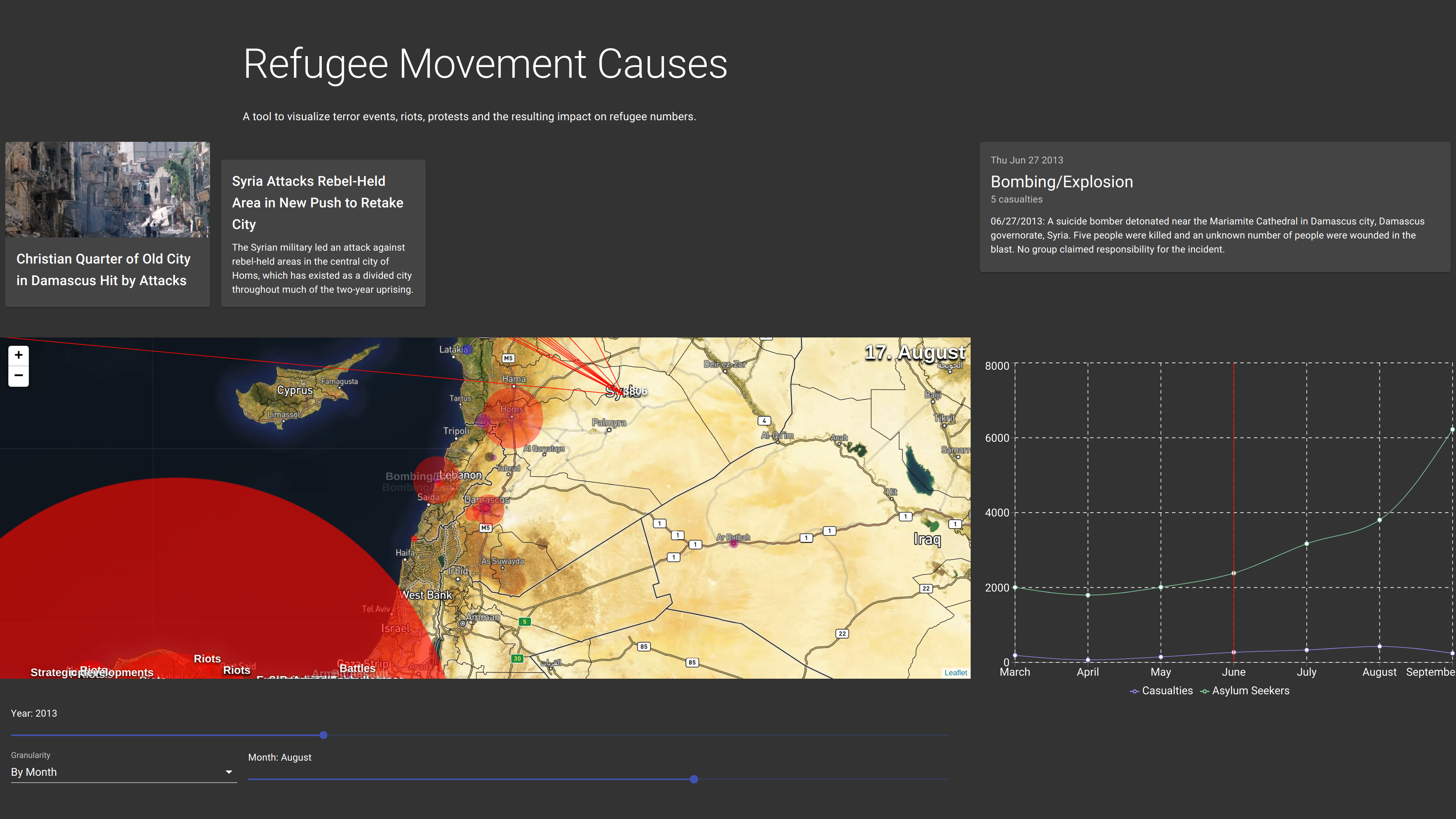The image size is (1456, 819).
Task: Click the April data point on Asylum Seekers line
Action: 1087,595
